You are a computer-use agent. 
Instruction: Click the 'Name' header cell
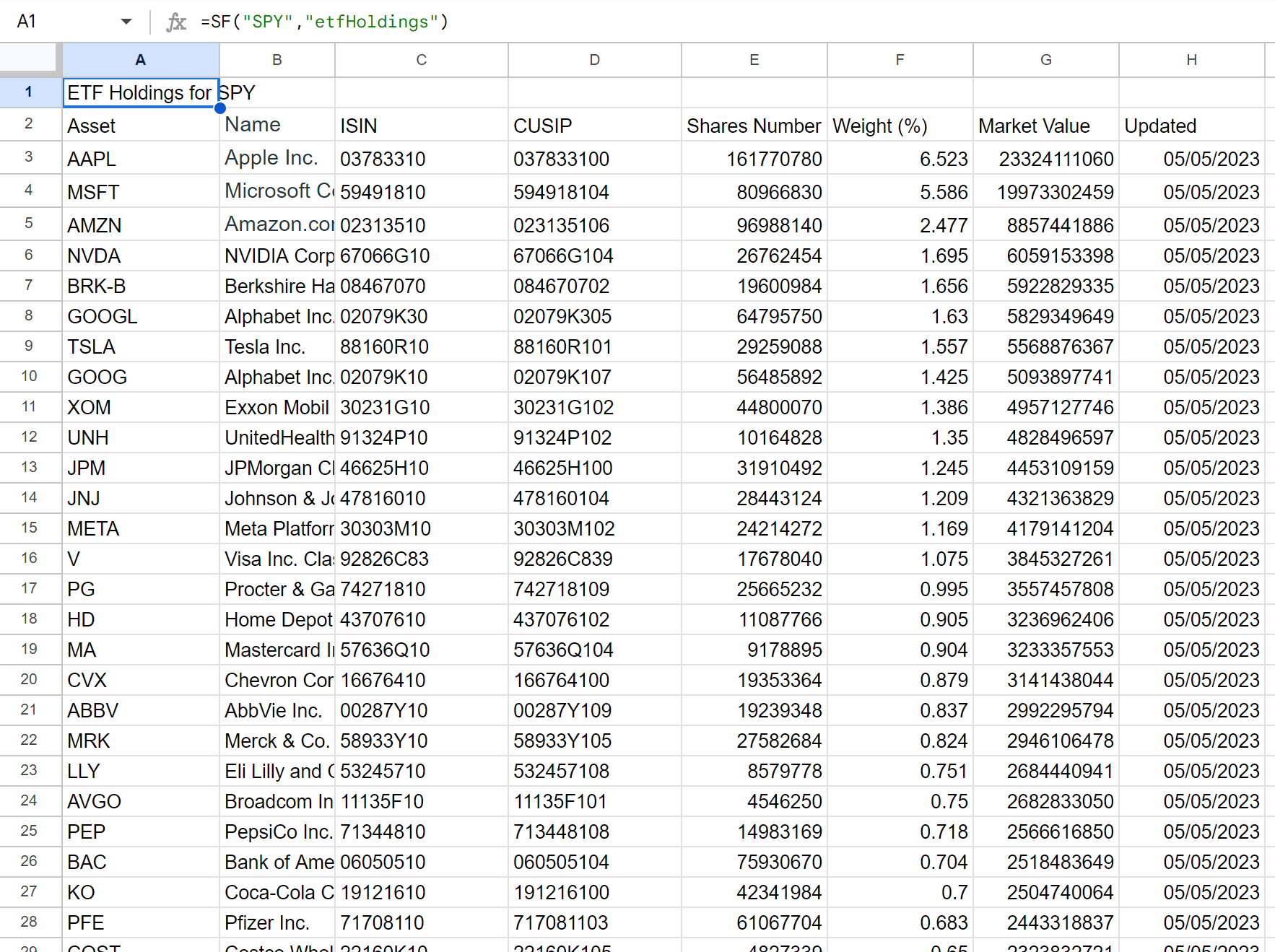277,125
